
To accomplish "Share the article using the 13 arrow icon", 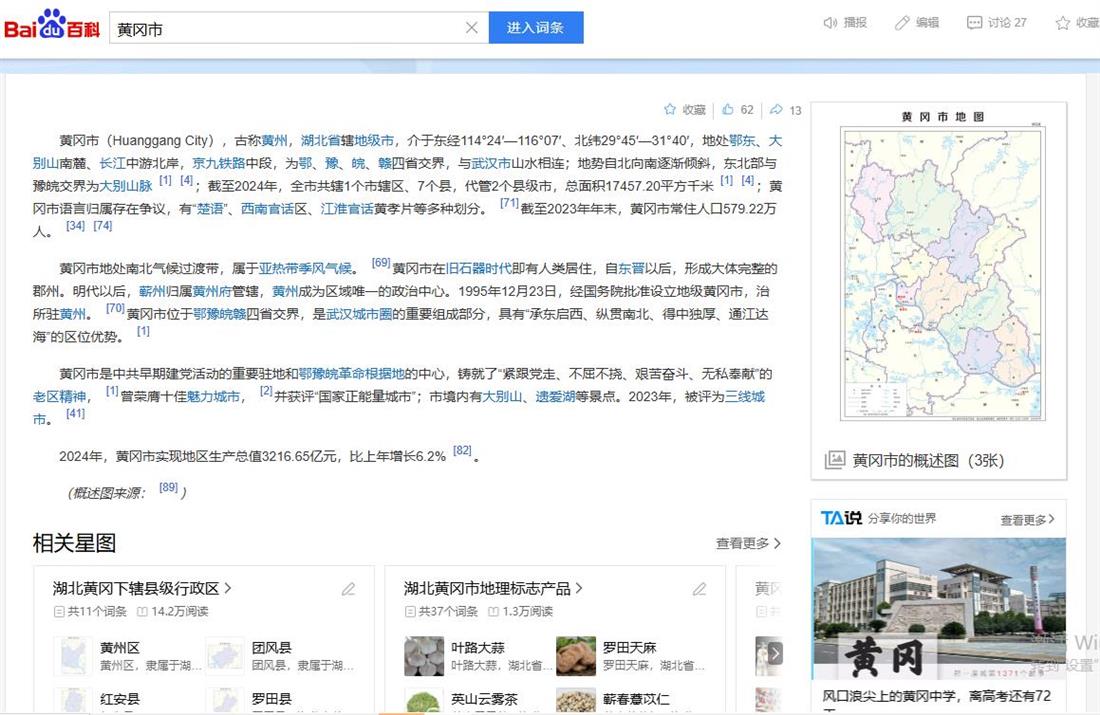I will [x=776, y=109].
